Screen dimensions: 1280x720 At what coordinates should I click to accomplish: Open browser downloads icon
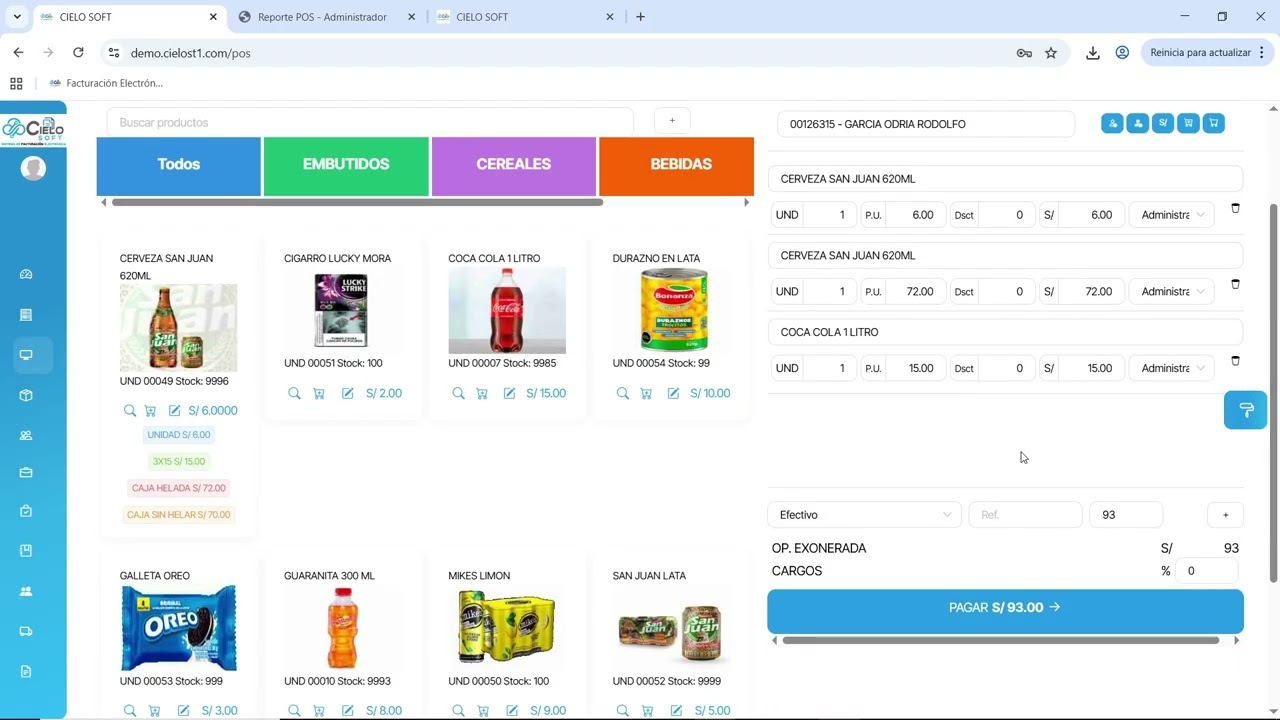tap(1093, 53)
